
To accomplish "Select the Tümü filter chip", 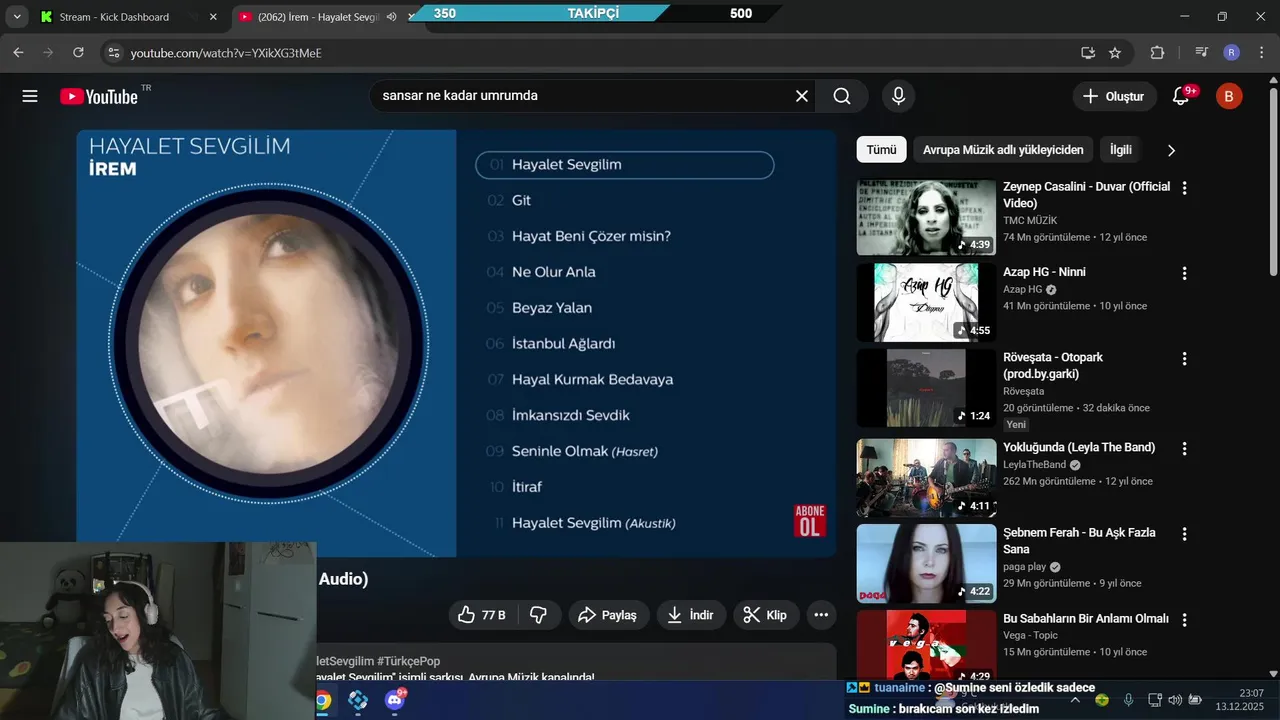I will pyautogui.click(x=881, y=150).
